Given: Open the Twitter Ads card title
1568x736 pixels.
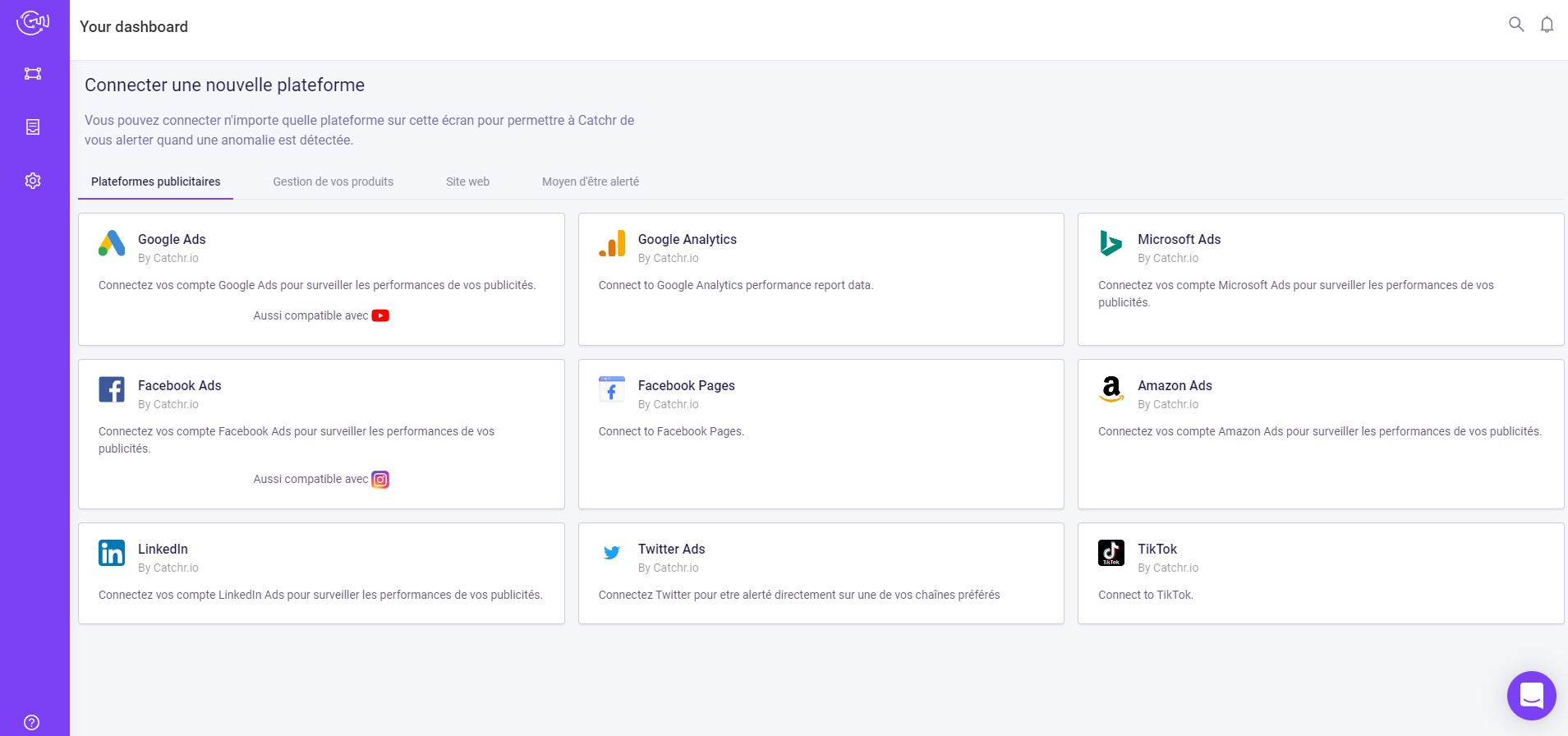Looking at the screenshot, I should click(x=672, y=549).
